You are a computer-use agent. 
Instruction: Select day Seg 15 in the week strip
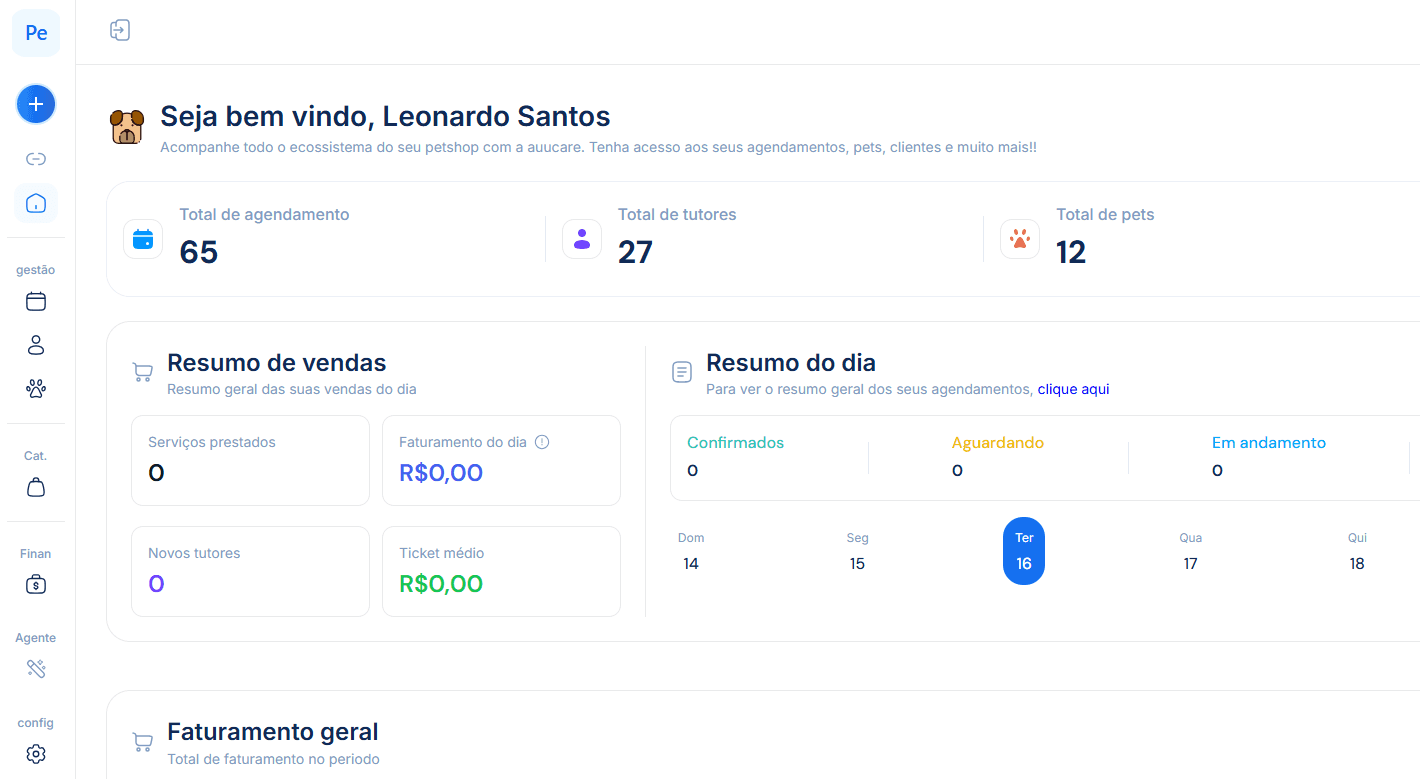(857, 551)
